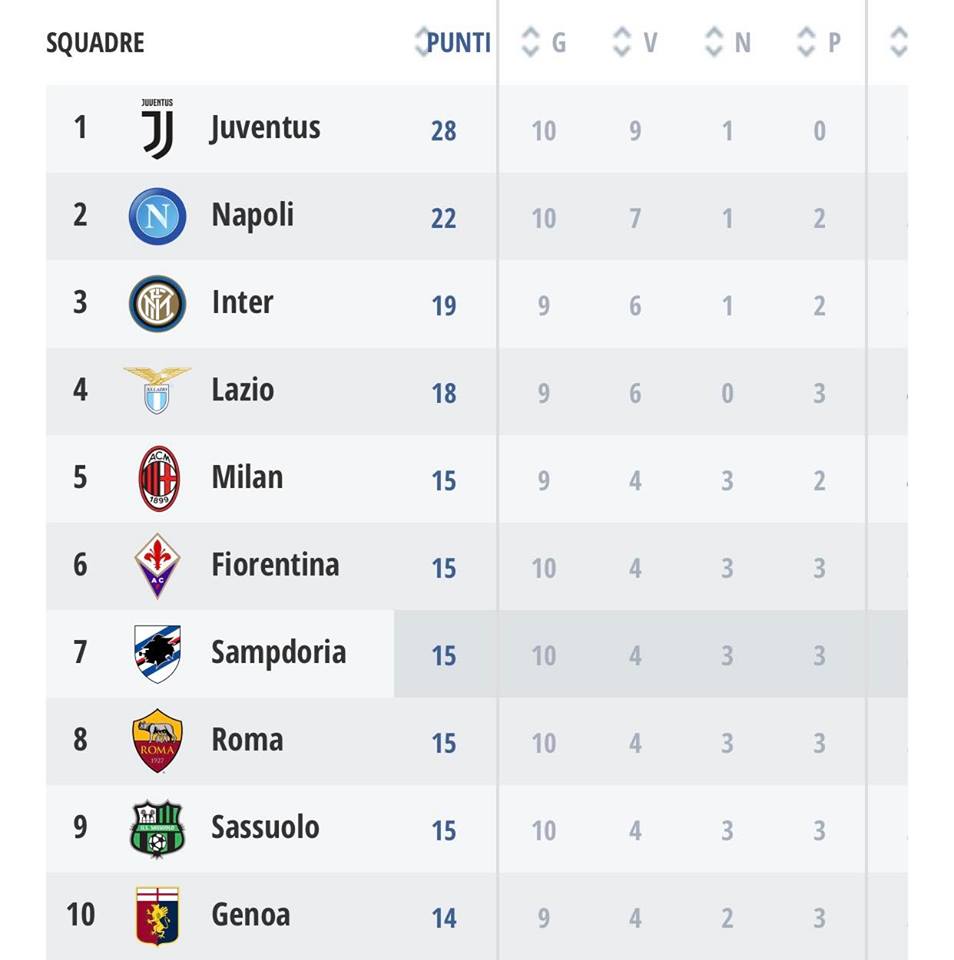Sort standings by P column arrows

point(806,42)
